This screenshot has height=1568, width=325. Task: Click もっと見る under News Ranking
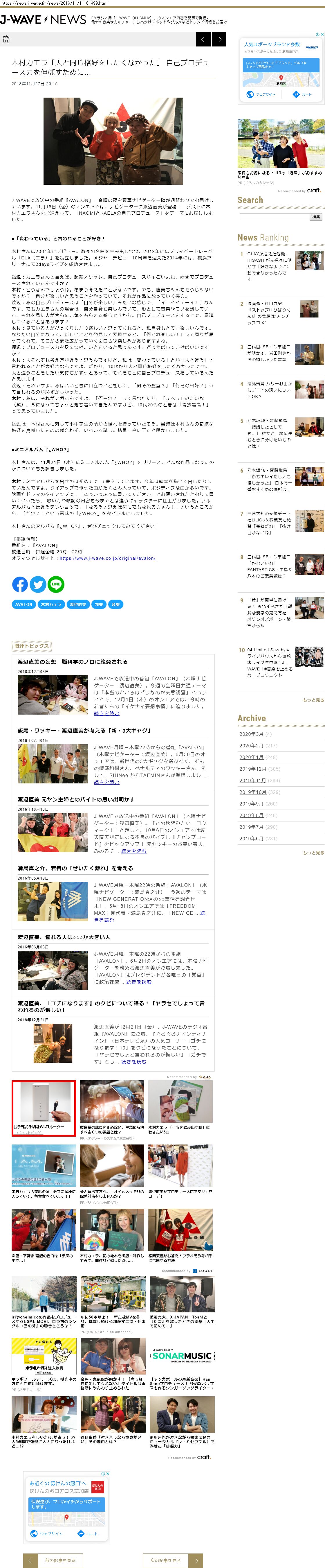click(313, 700)
